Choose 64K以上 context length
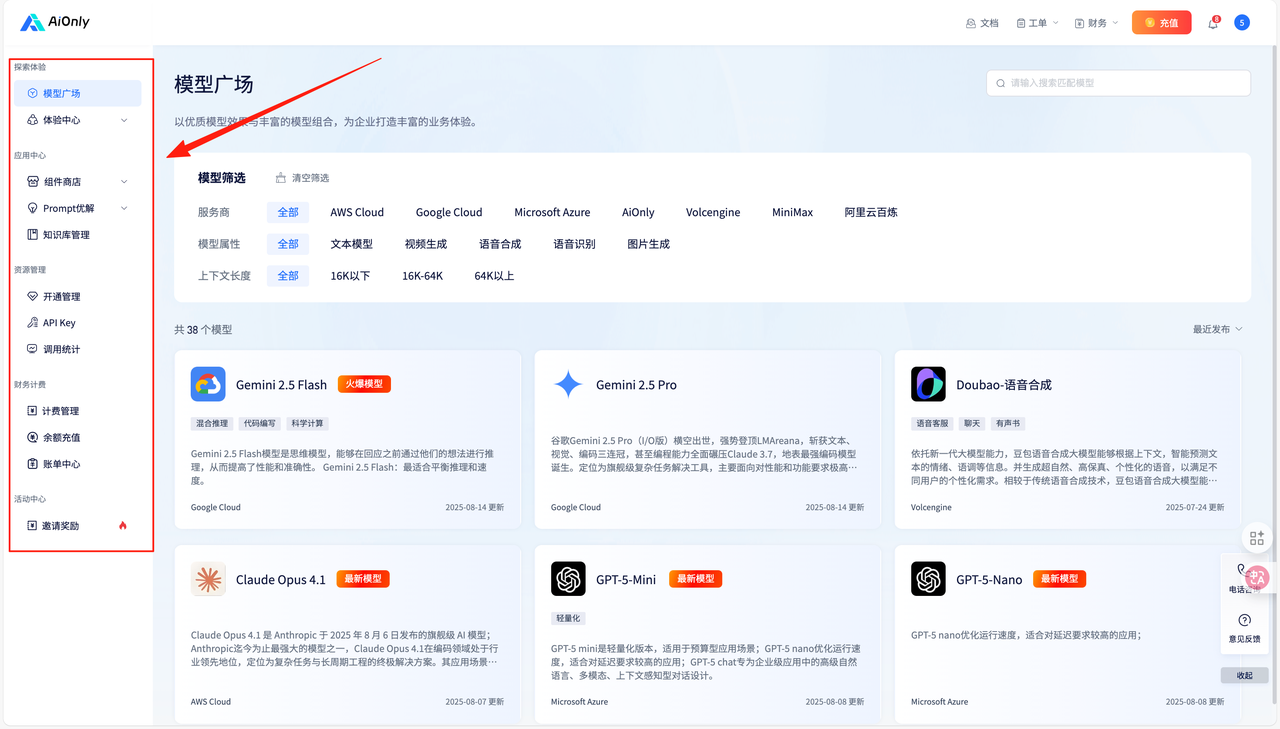 coord(494,276)
